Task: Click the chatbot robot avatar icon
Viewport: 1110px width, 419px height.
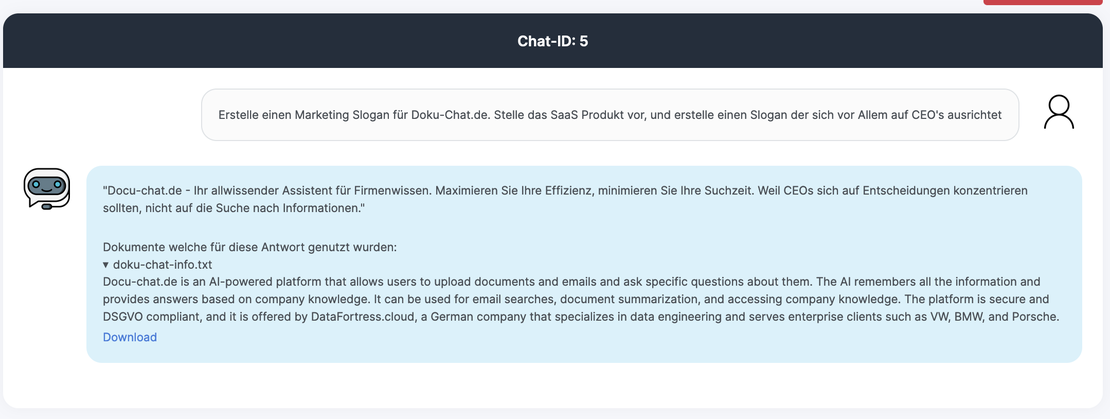Action: tap(46, 188)
